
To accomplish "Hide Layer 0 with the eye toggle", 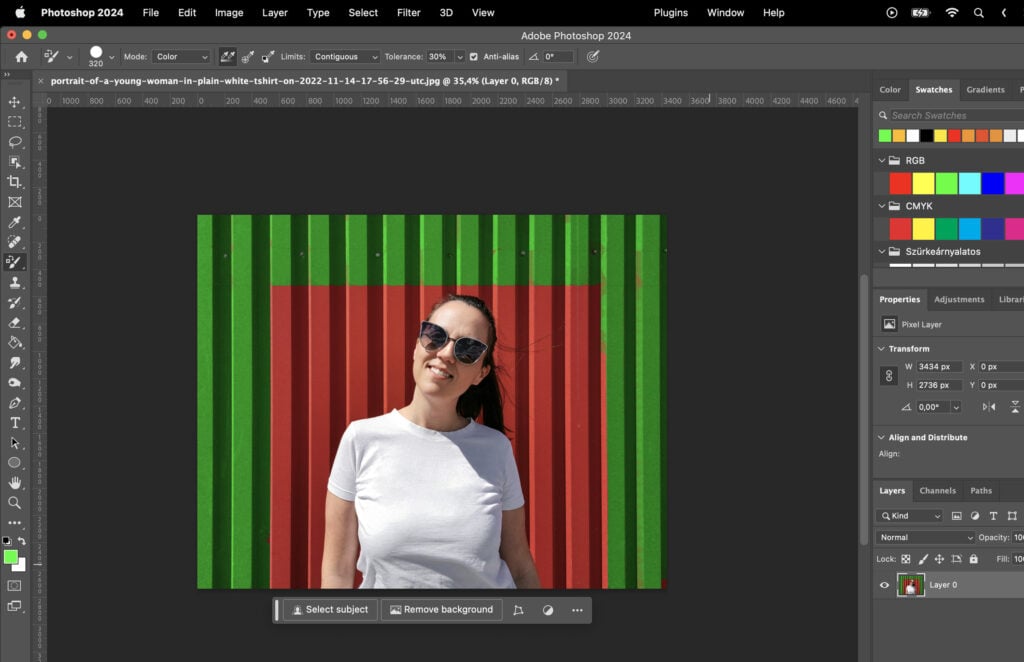I will (884, 585).
